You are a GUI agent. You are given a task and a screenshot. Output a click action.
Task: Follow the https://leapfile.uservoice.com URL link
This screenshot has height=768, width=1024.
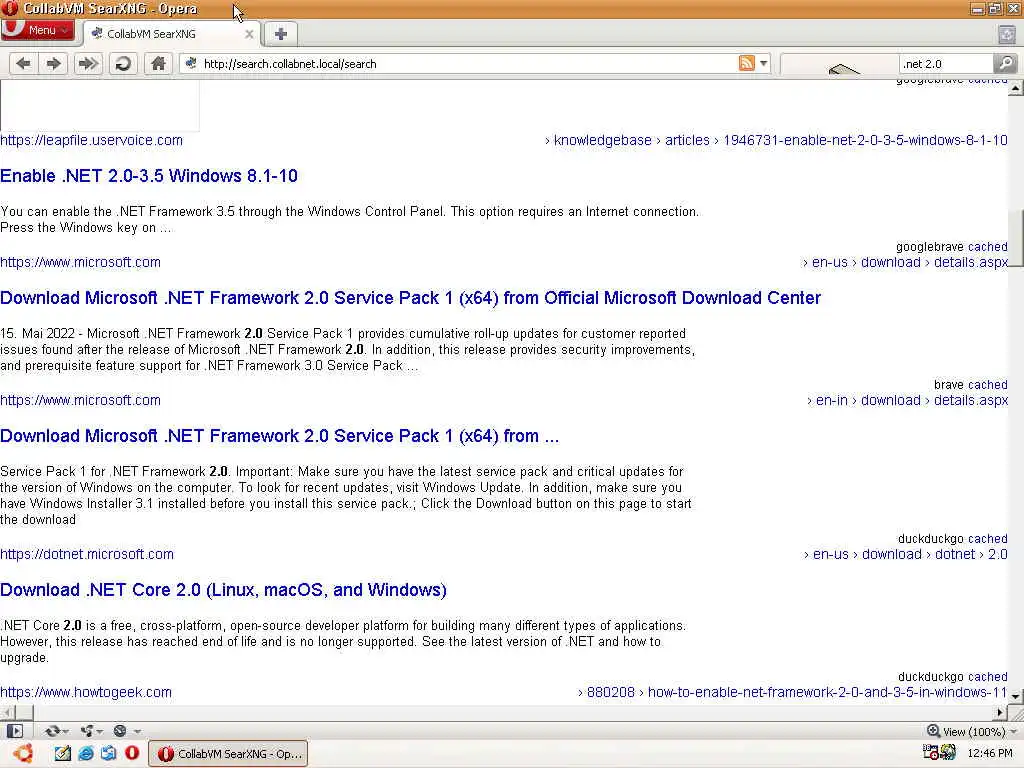coord(91,140)
